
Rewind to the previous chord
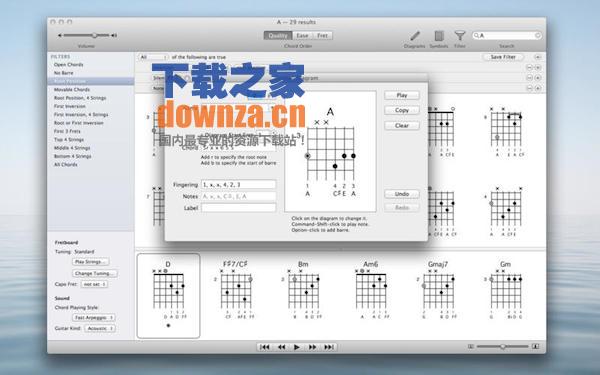(281, 347)
